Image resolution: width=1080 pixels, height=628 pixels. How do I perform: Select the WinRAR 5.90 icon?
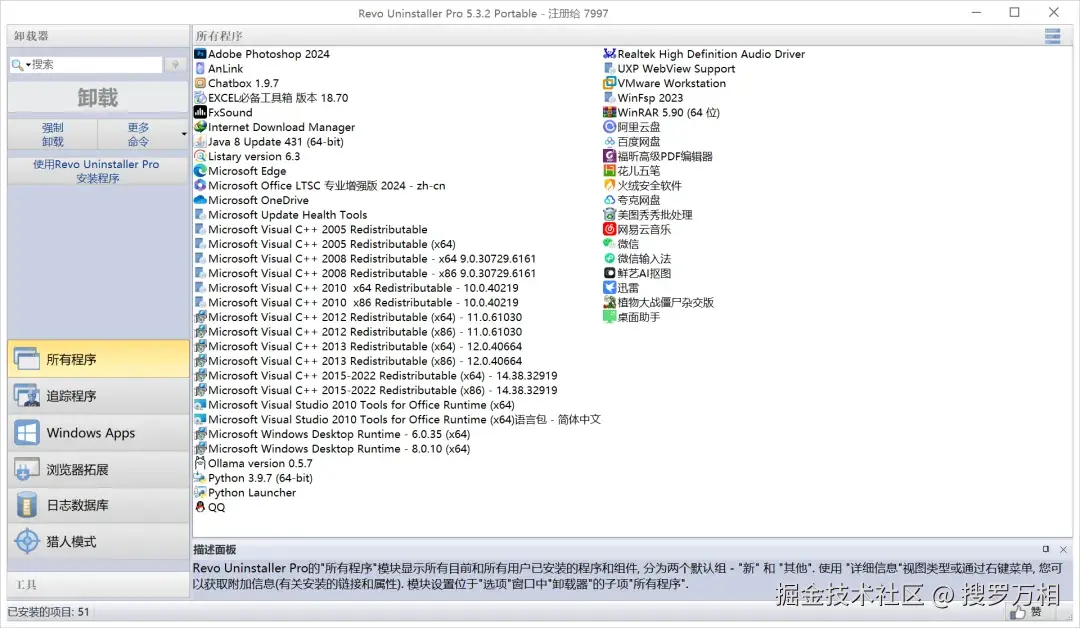pyautogui.click(x=609, y=112)
